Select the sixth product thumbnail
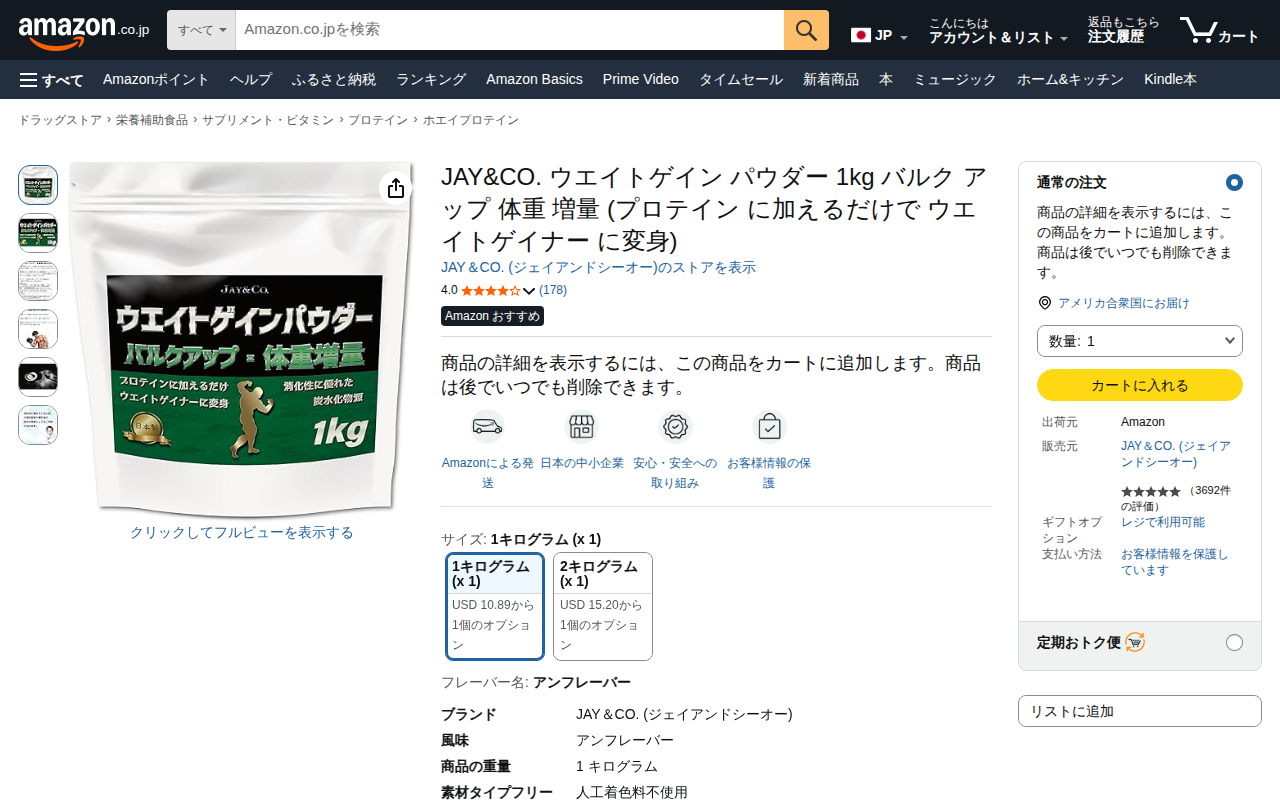1280x800 pixels. pos(38,425)
